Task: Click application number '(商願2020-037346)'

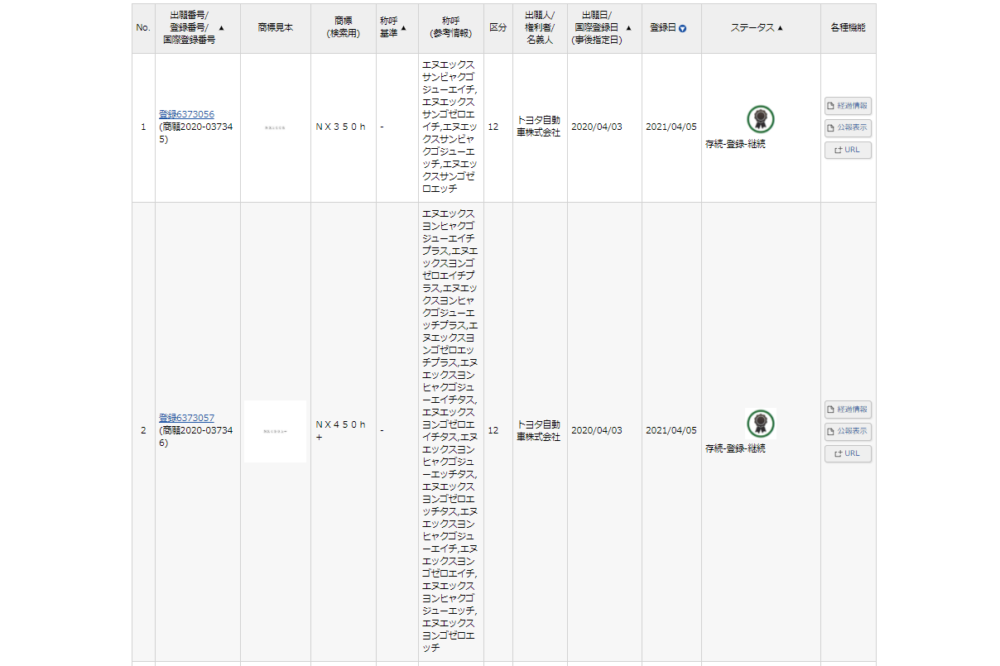Action: (196, 436)
